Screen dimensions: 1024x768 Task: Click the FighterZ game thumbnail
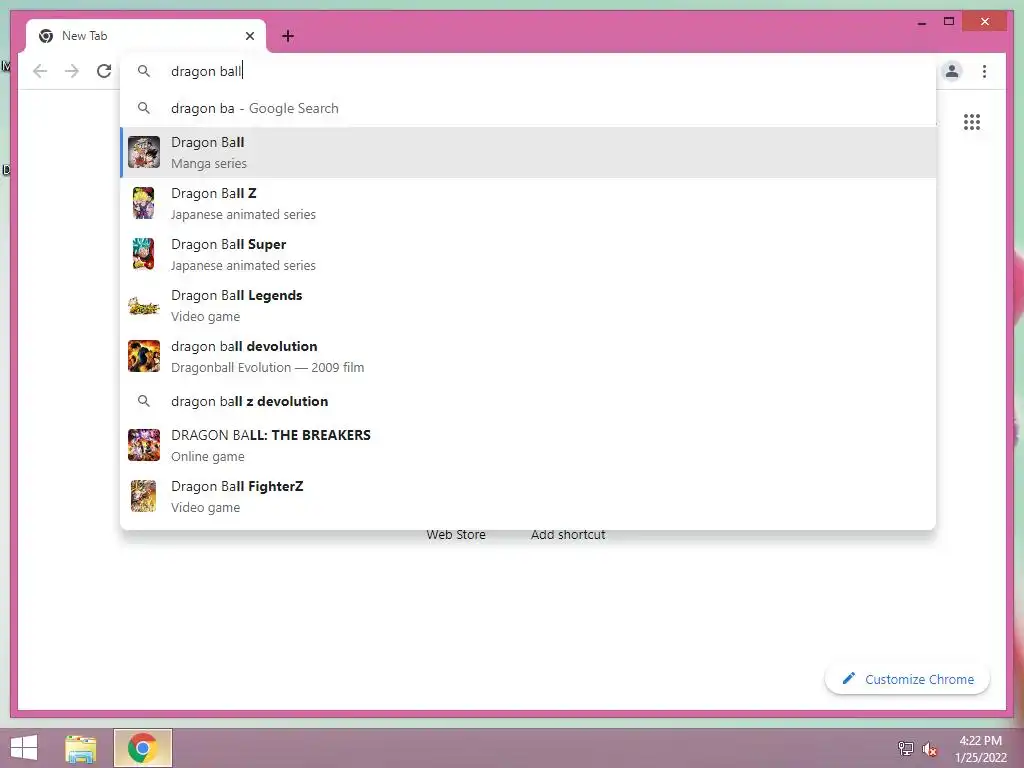[144, 496]
